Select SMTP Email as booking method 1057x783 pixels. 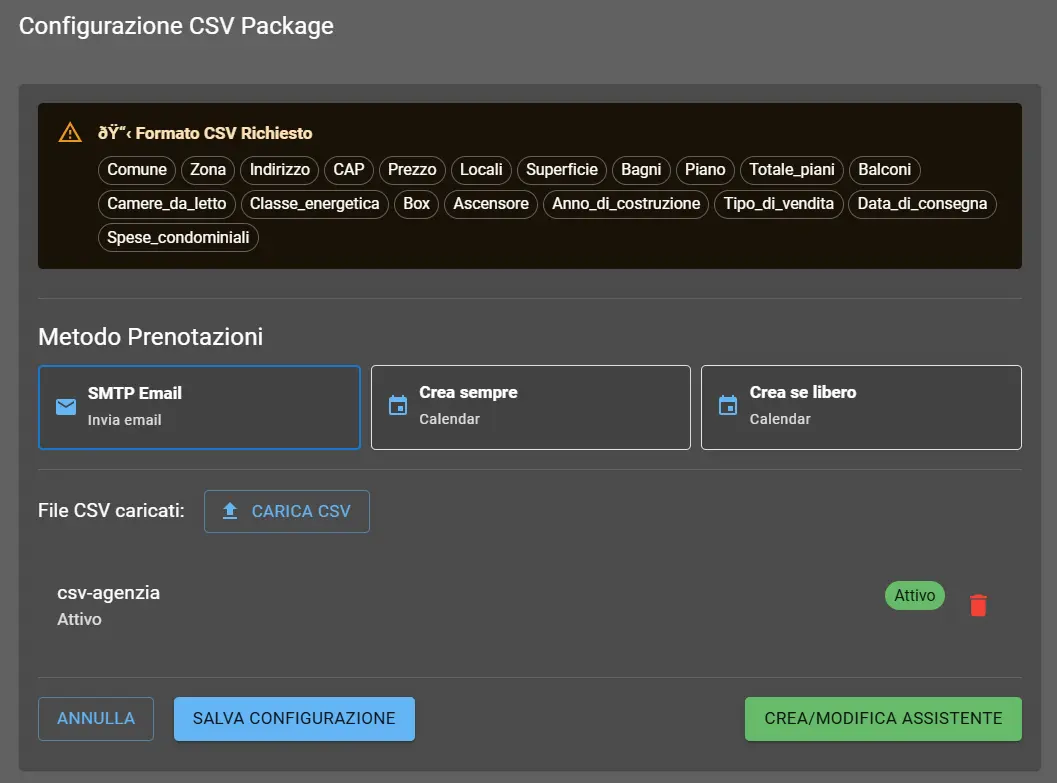tap(199, 406)
